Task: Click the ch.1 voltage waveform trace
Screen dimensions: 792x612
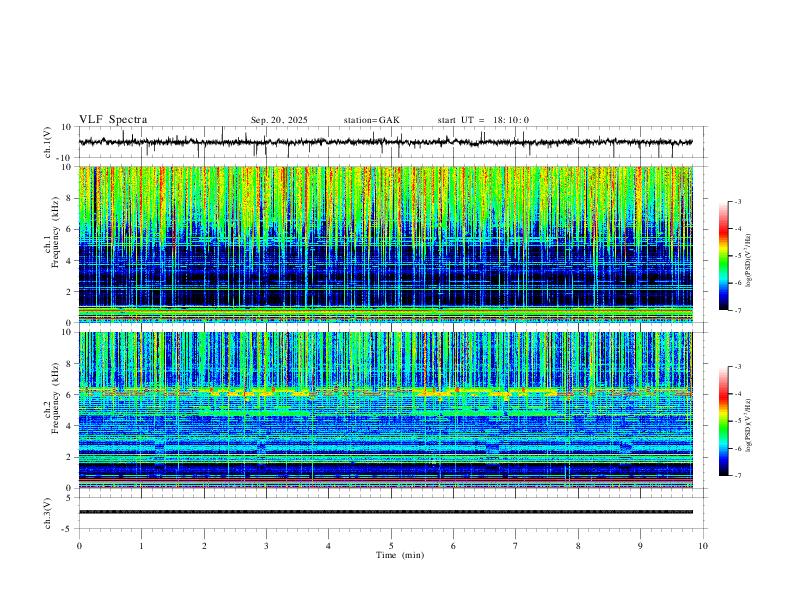Action: click(386, 142)
